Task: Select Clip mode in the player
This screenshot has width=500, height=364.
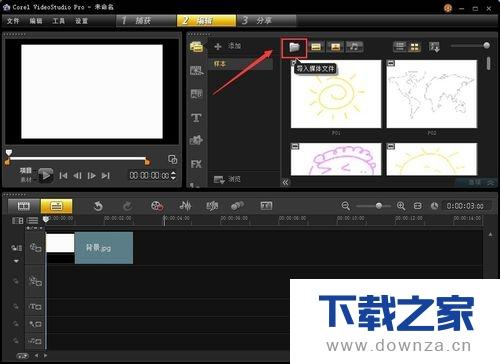Action: [26, 180]
